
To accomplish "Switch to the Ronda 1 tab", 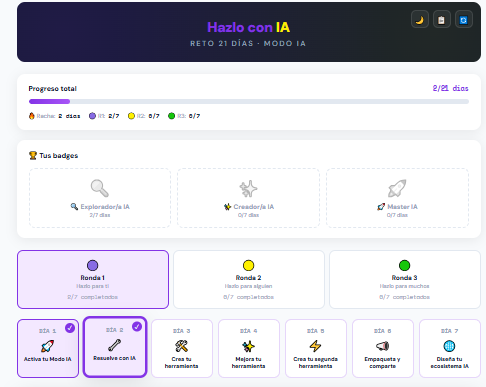I will pyautogui.click(x=93, y=279).
